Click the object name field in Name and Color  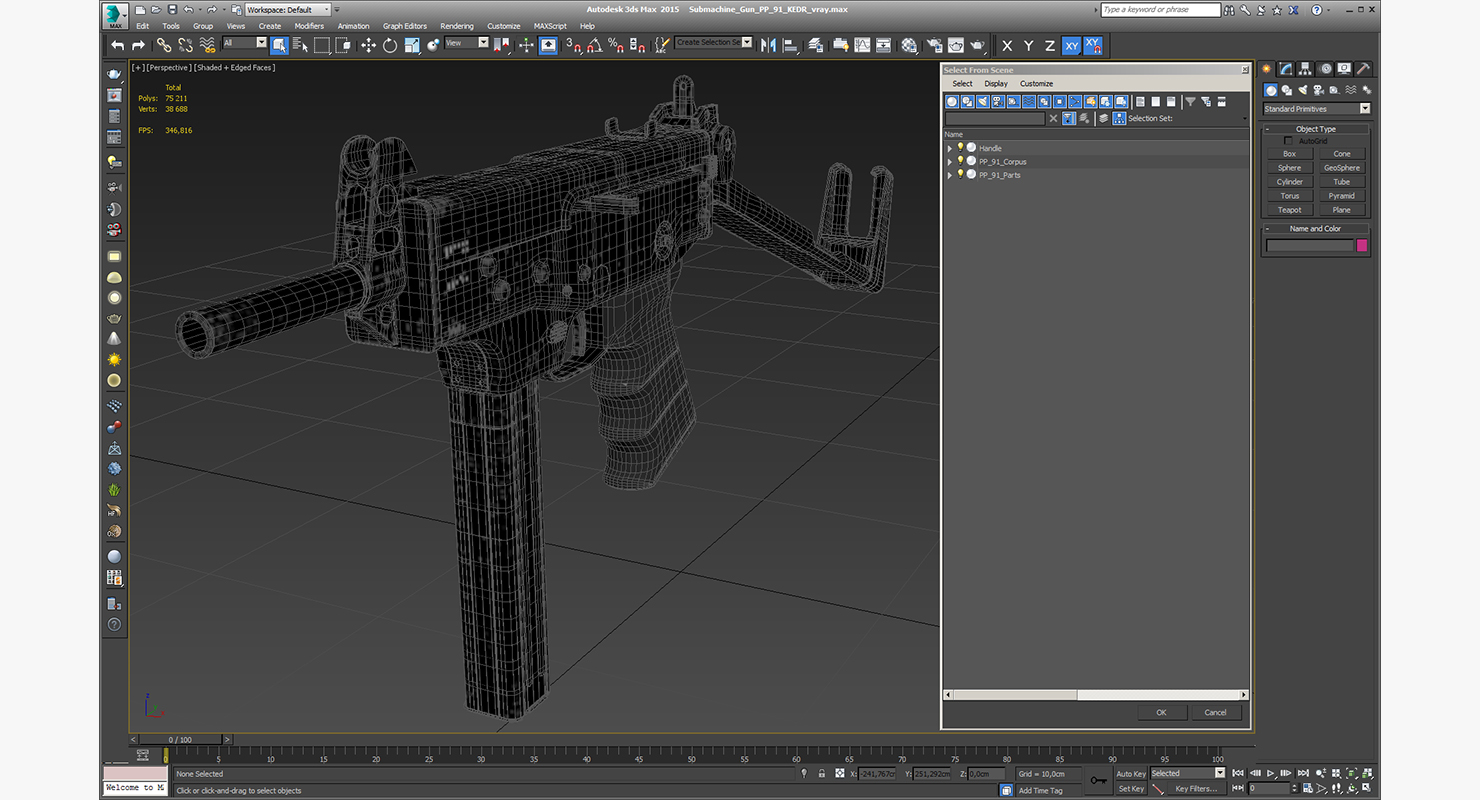pos(1310,245)
